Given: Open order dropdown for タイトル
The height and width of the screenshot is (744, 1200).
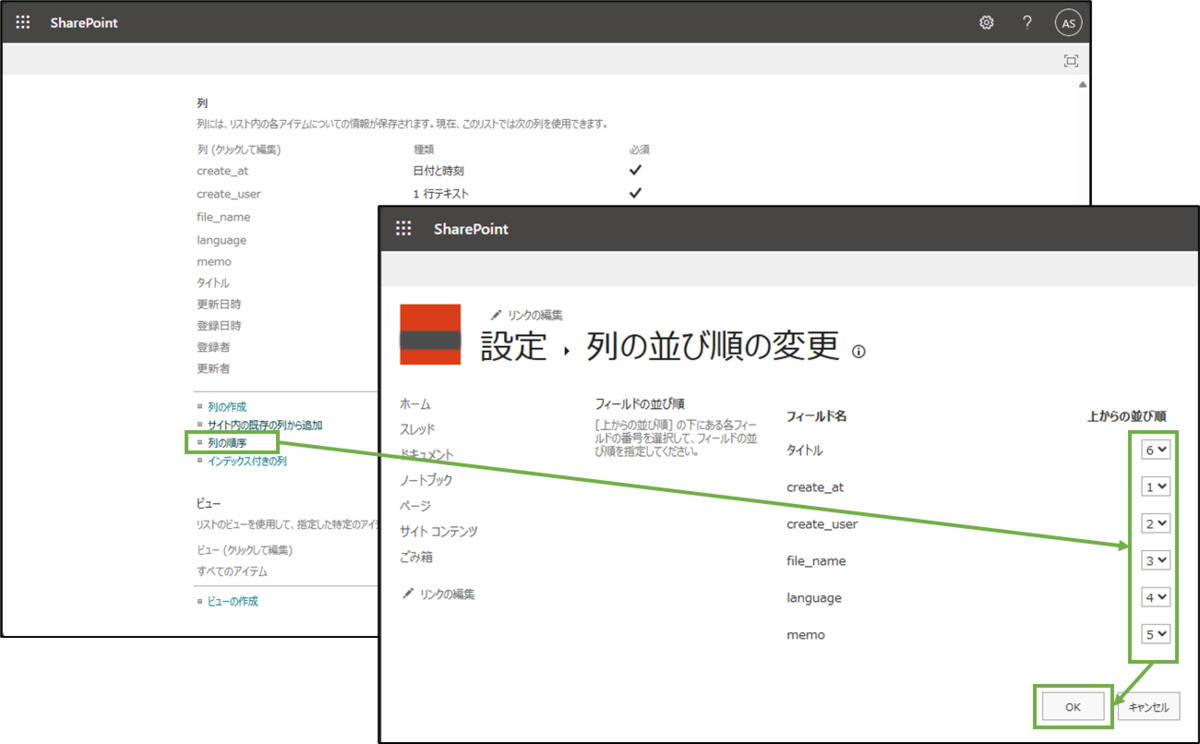Looking at the screenshot, I should pyautogui.click(x=1156, y=451).
